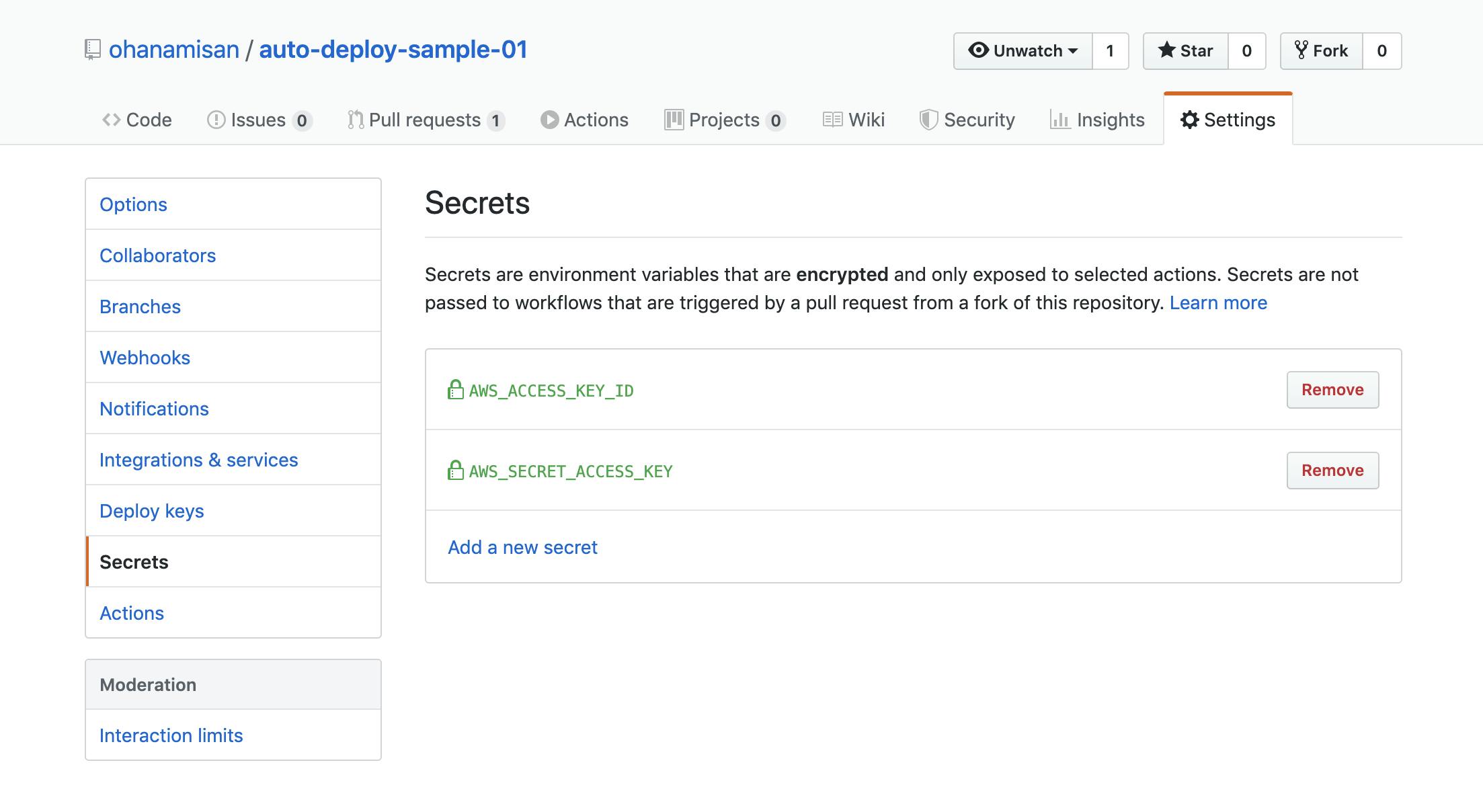Remove the AWS_ACCESS_KEY_ID secret
This screenshot has width=1483, height=812.
[1332, 390]
